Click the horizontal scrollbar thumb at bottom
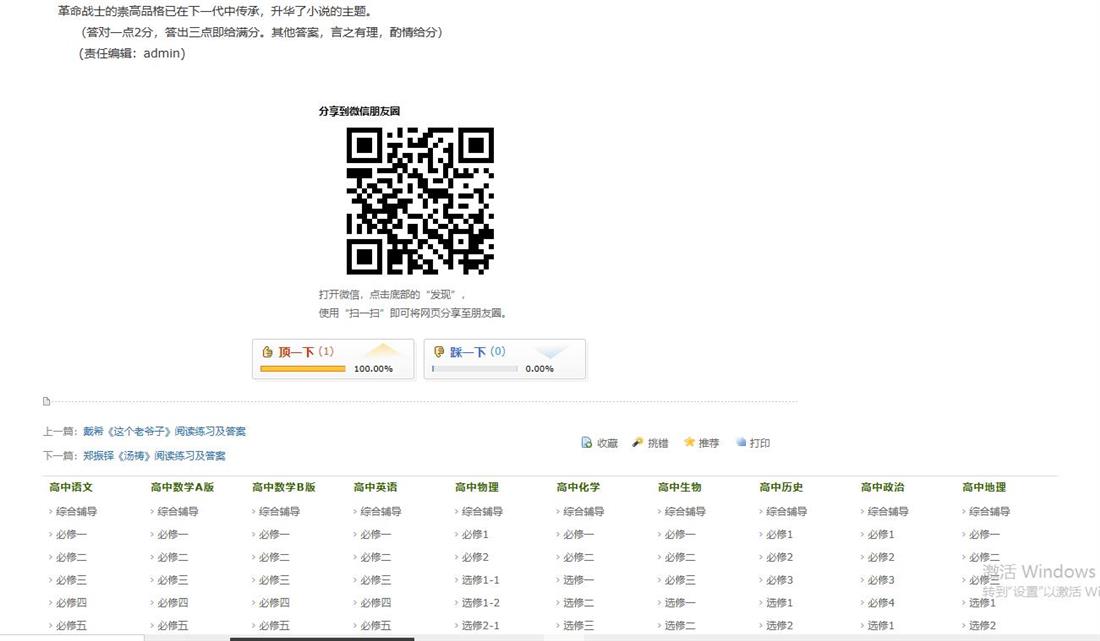Screen dimensions: 1100x641 (x=322, y=639)
